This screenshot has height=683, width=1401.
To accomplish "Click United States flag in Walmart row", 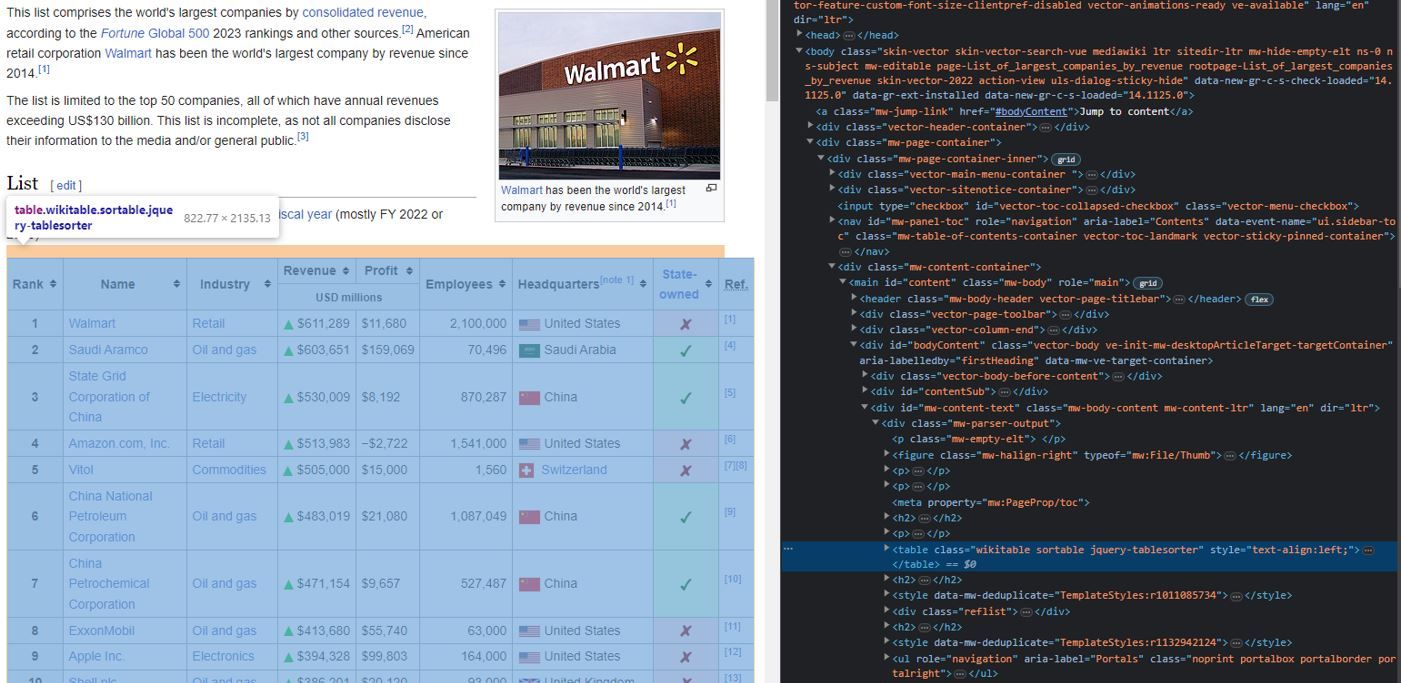I will 529,324.
